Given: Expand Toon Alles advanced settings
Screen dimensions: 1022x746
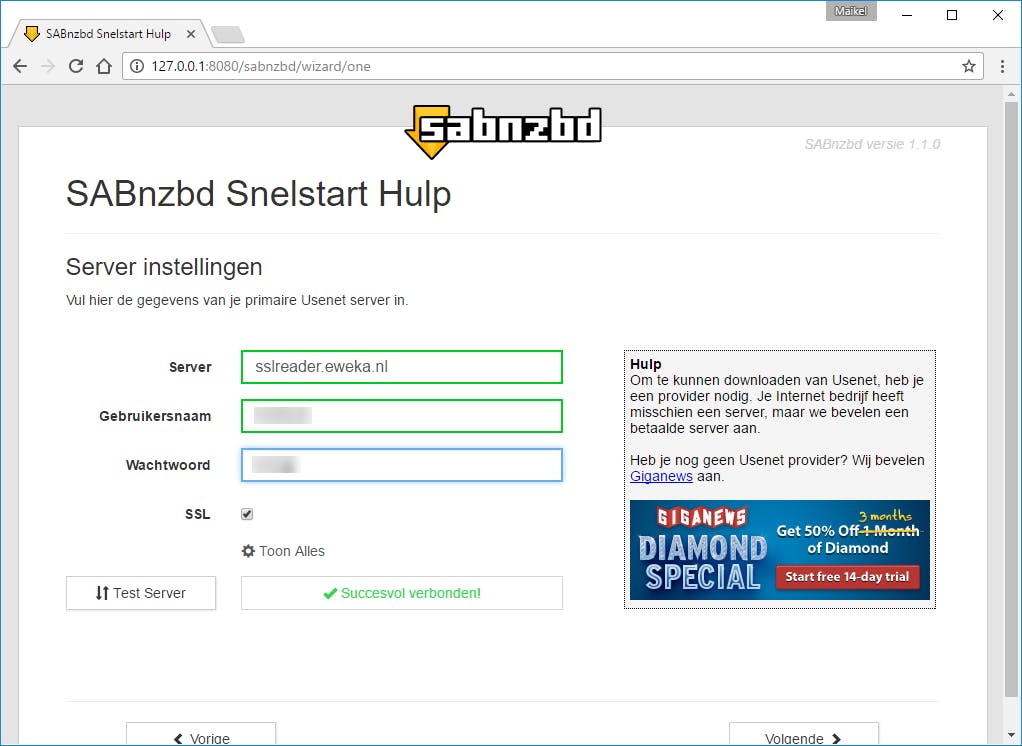Looking at the screenshot, I should [283, 551].
